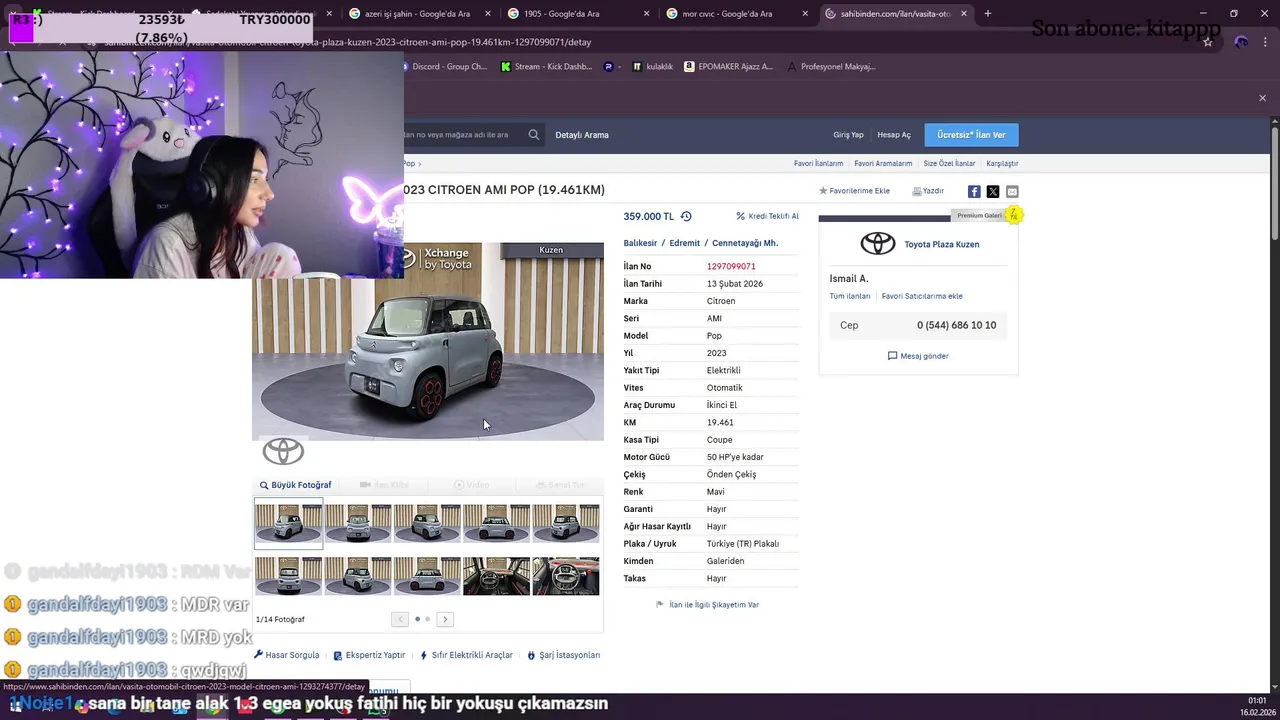Viewport: 1280px width, 720px height.
Task: Share listing on X icon
Action: pos(993,191)
